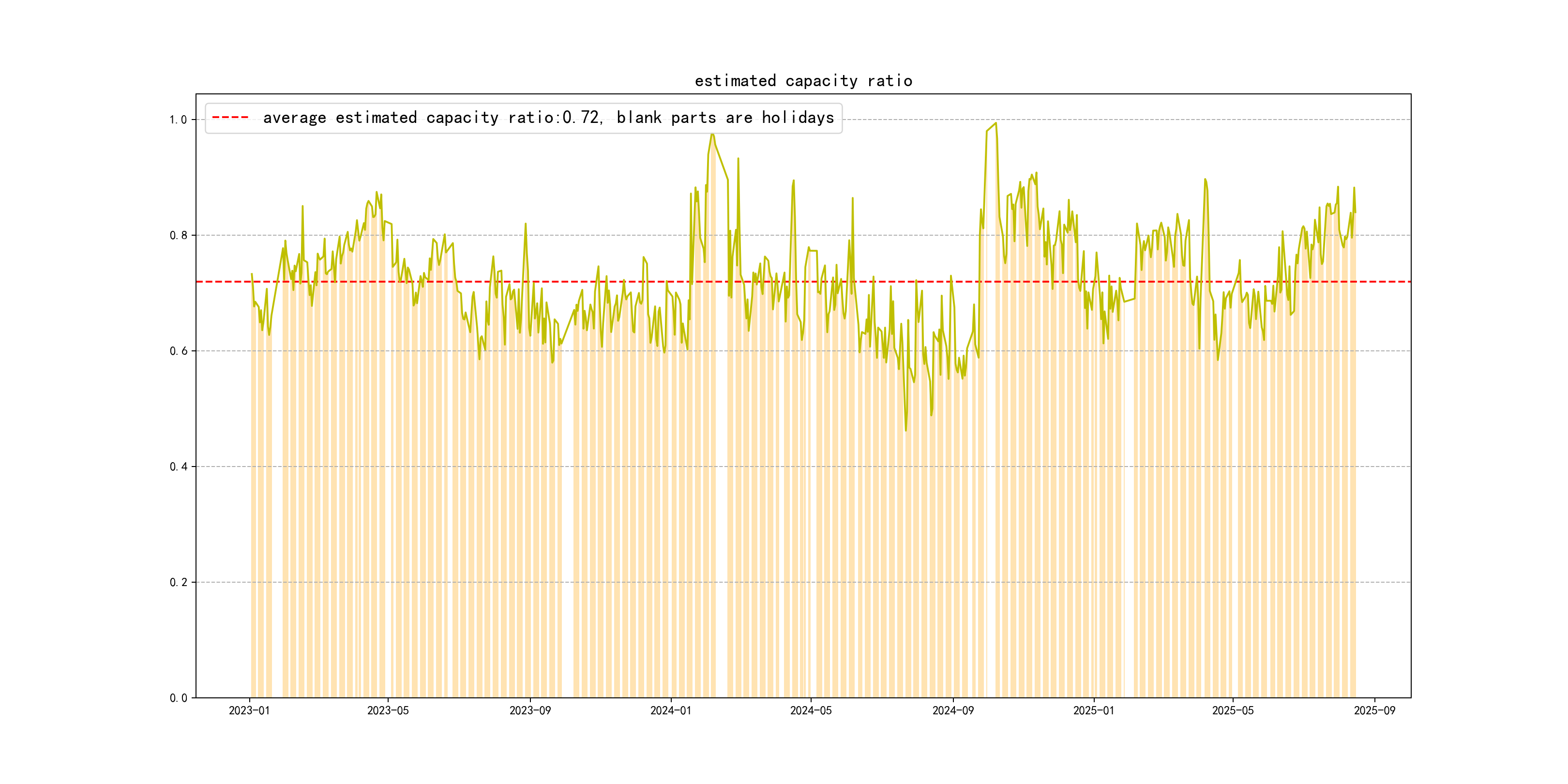Screen dimensions: 1568x784
Task: Click the 2023-05 x-axis label
Action: click(388, 710)
